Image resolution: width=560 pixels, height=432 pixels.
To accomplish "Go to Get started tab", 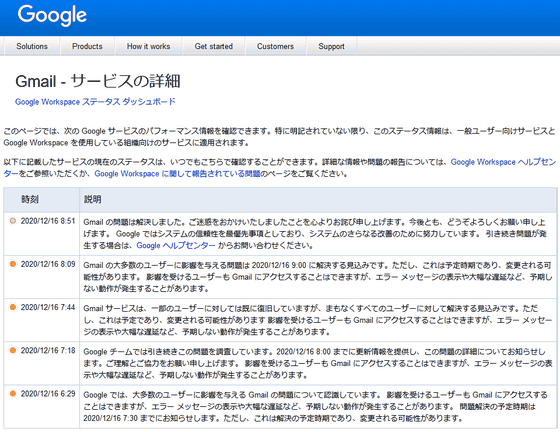I will [214, 46].
